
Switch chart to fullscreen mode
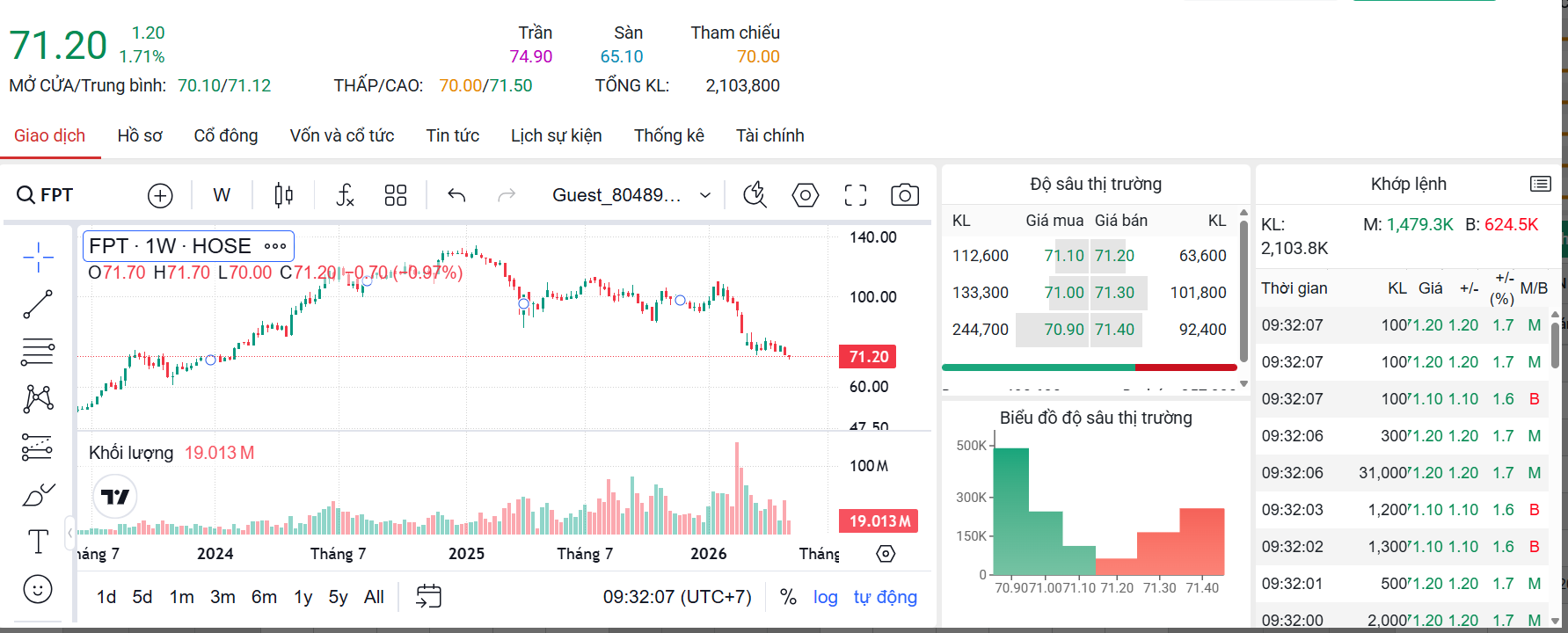tap(856, 195)
